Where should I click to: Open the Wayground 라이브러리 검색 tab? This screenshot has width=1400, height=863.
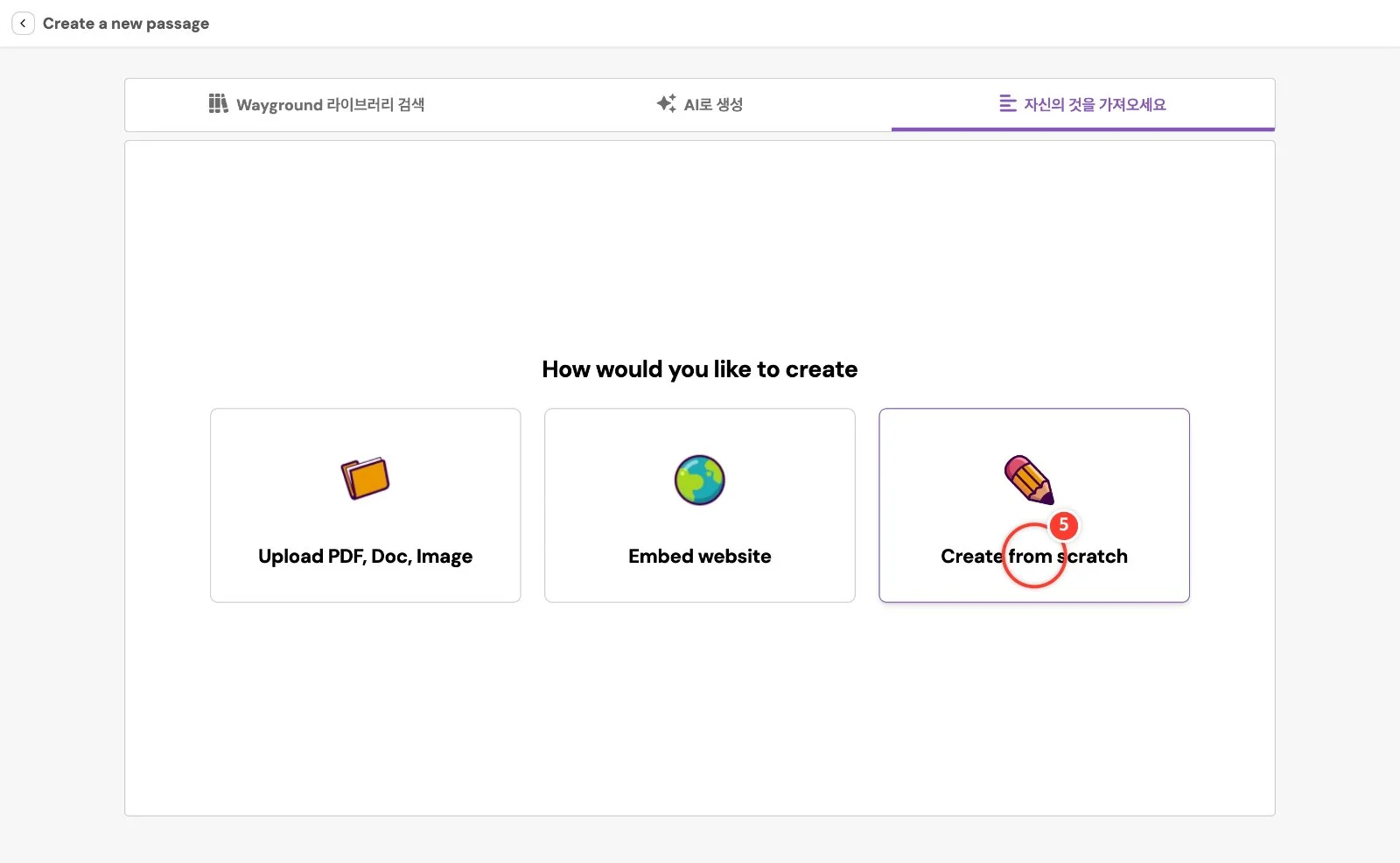pyautogui.click(x=317, y=104)
